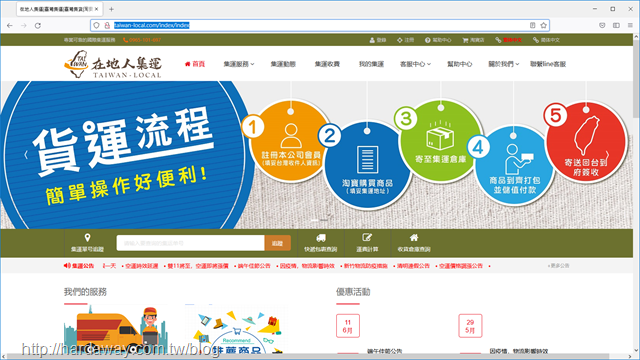Open the Pocket save icon in the toolbar
640x360 pixels.
pyautogui.click(x=602, y=25)
